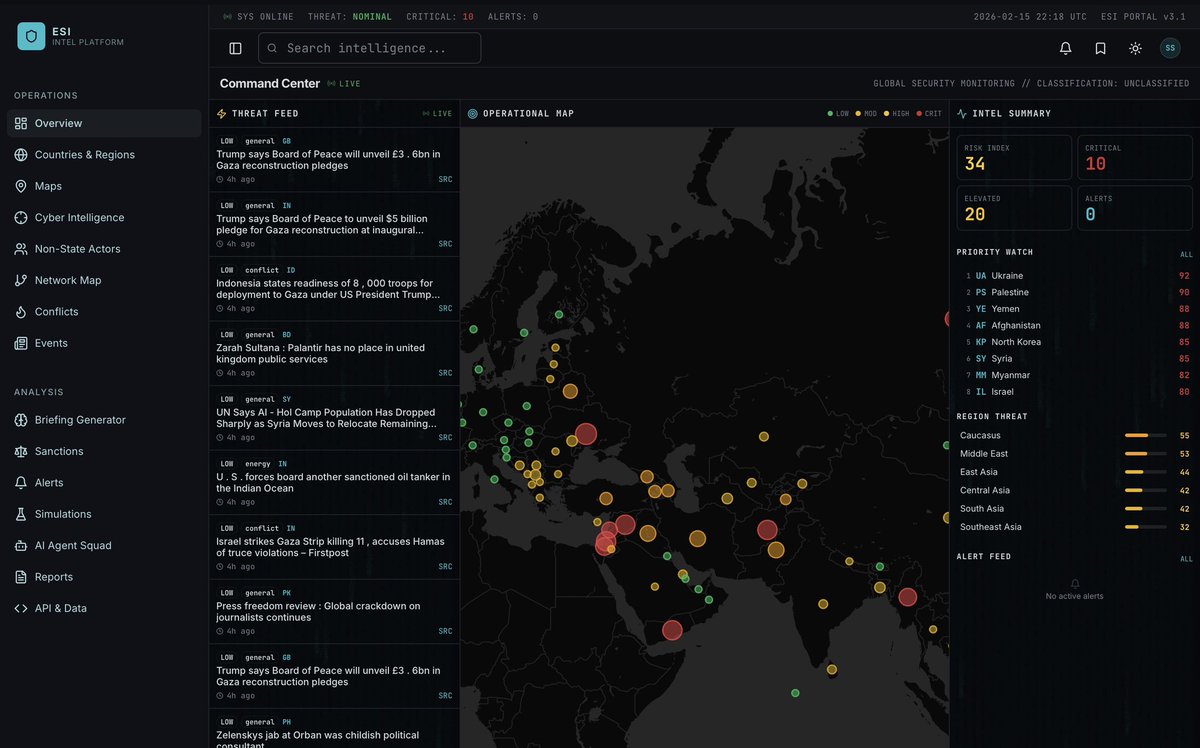Click THREAT: NOMINAL status indicator
Viewport: 1200px width, 748px height.
pos(350,17)
